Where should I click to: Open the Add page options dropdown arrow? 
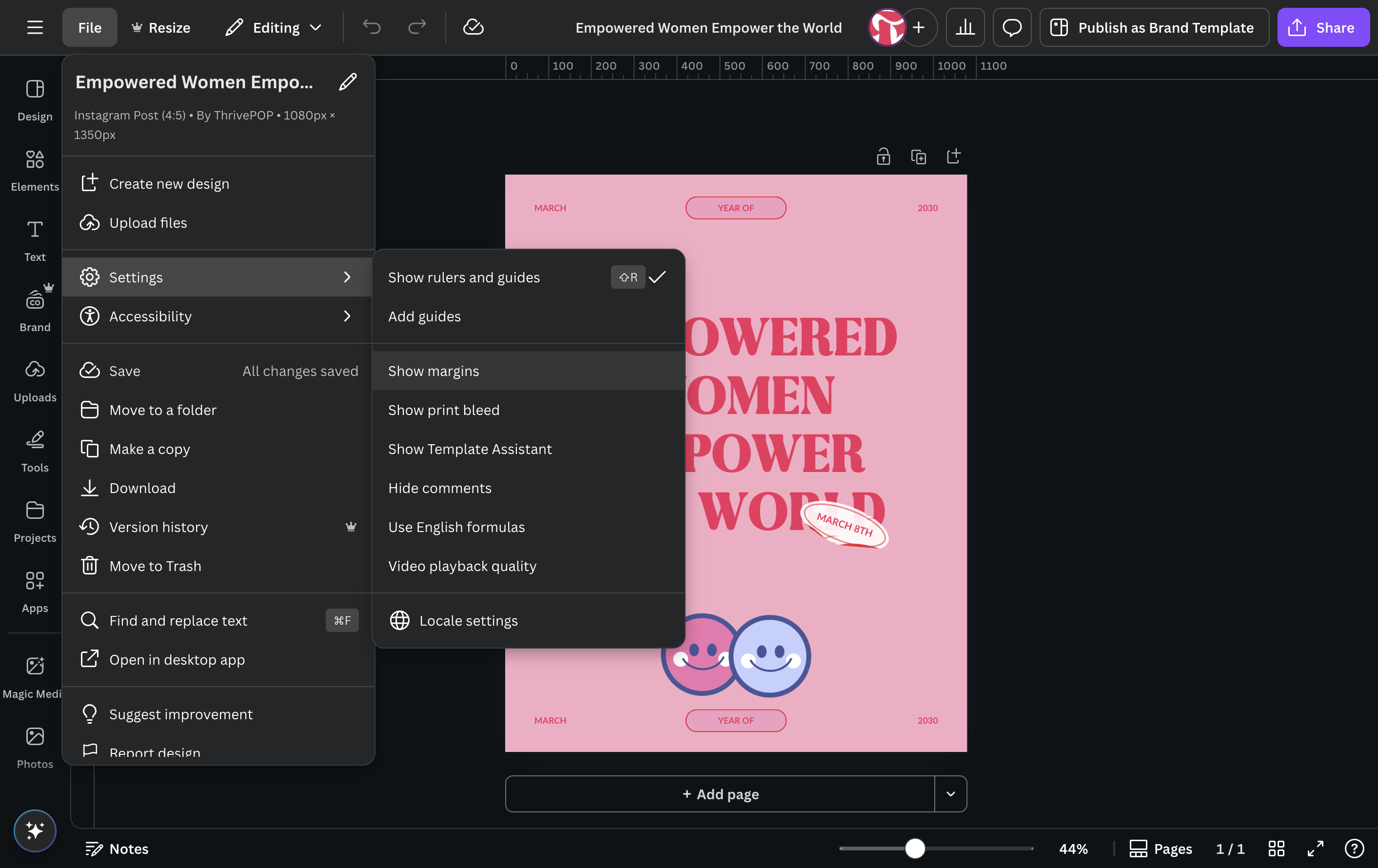pyautogui.click(x=950, y=793)
